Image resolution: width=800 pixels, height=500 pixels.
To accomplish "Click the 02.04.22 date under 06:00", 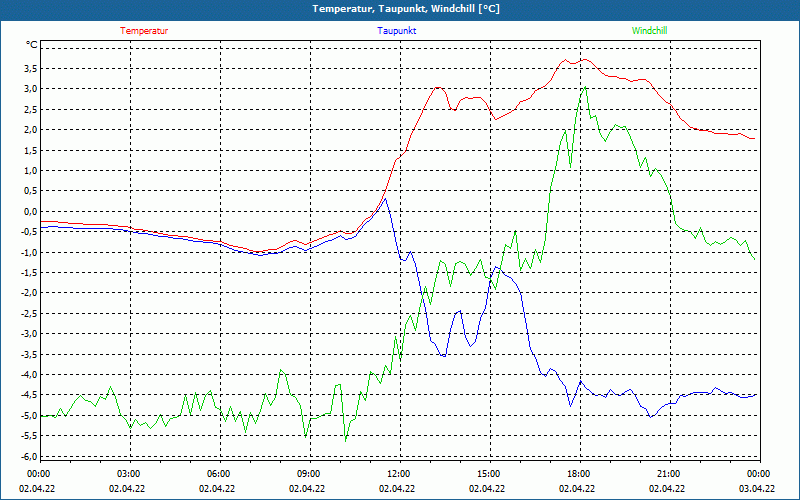I will [x=217, y=489].
